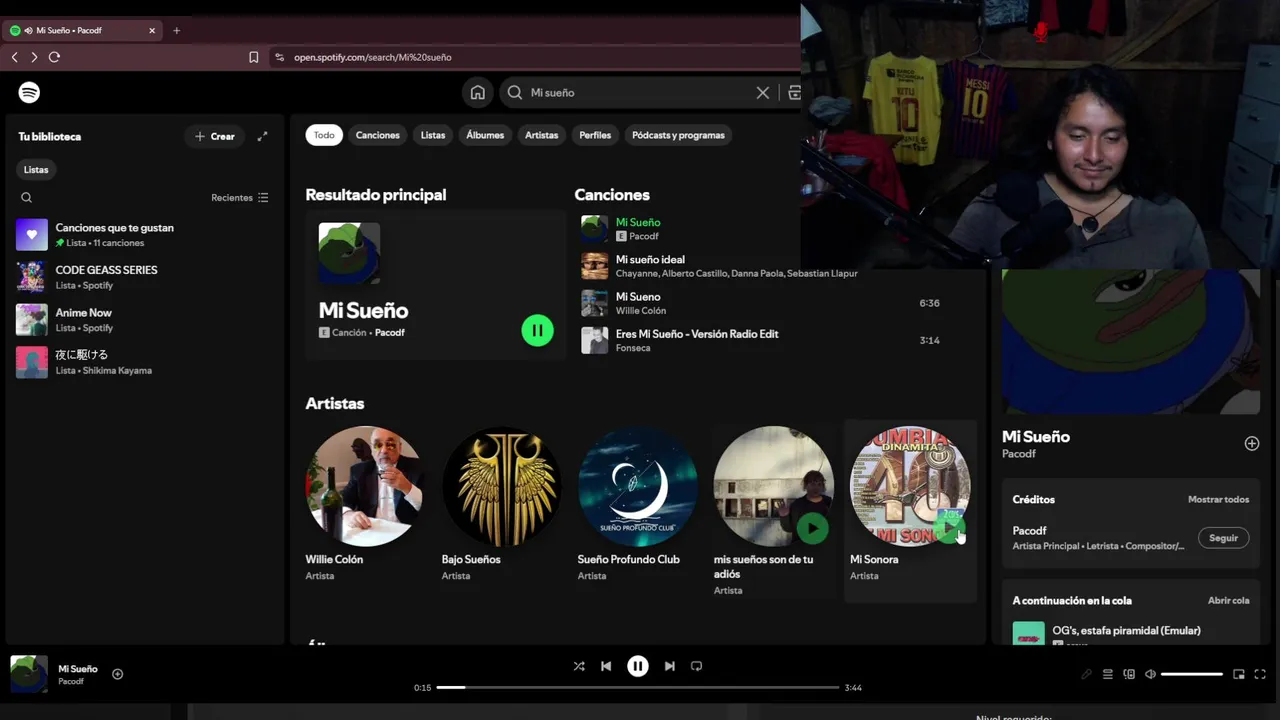Add Mi Sueño to library in side panel

(x=1251, y=443)
